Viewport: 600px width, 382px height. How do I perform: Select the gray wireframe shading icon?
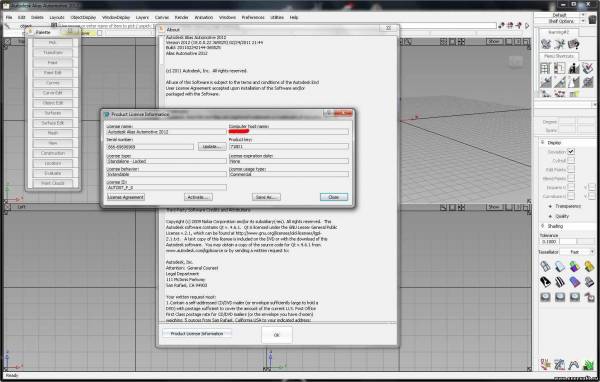point(545,266)
